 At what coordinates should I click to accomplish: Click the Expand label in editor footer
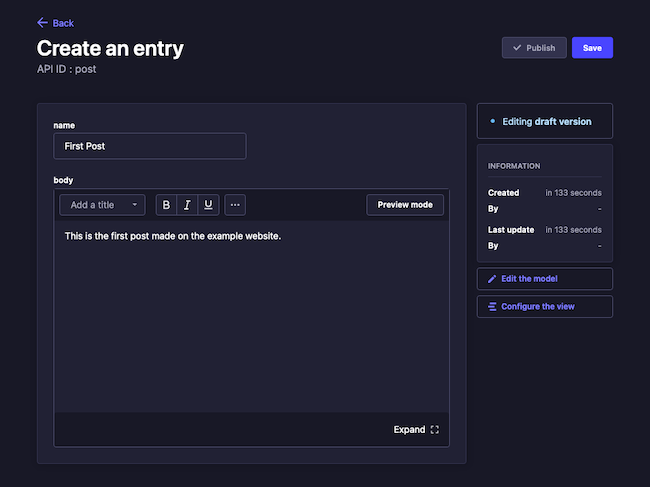tap(409, 430)
